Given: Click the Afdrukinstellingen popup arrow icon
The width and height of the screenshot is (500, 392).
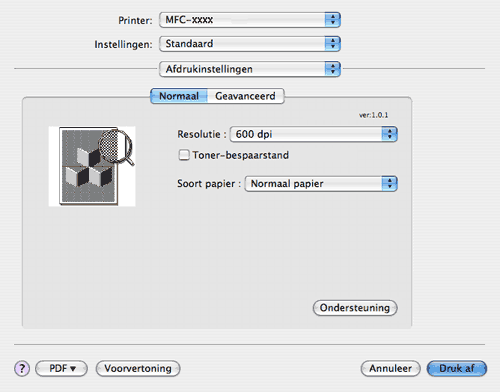Looking at the screenshot, I should point(332,69).
